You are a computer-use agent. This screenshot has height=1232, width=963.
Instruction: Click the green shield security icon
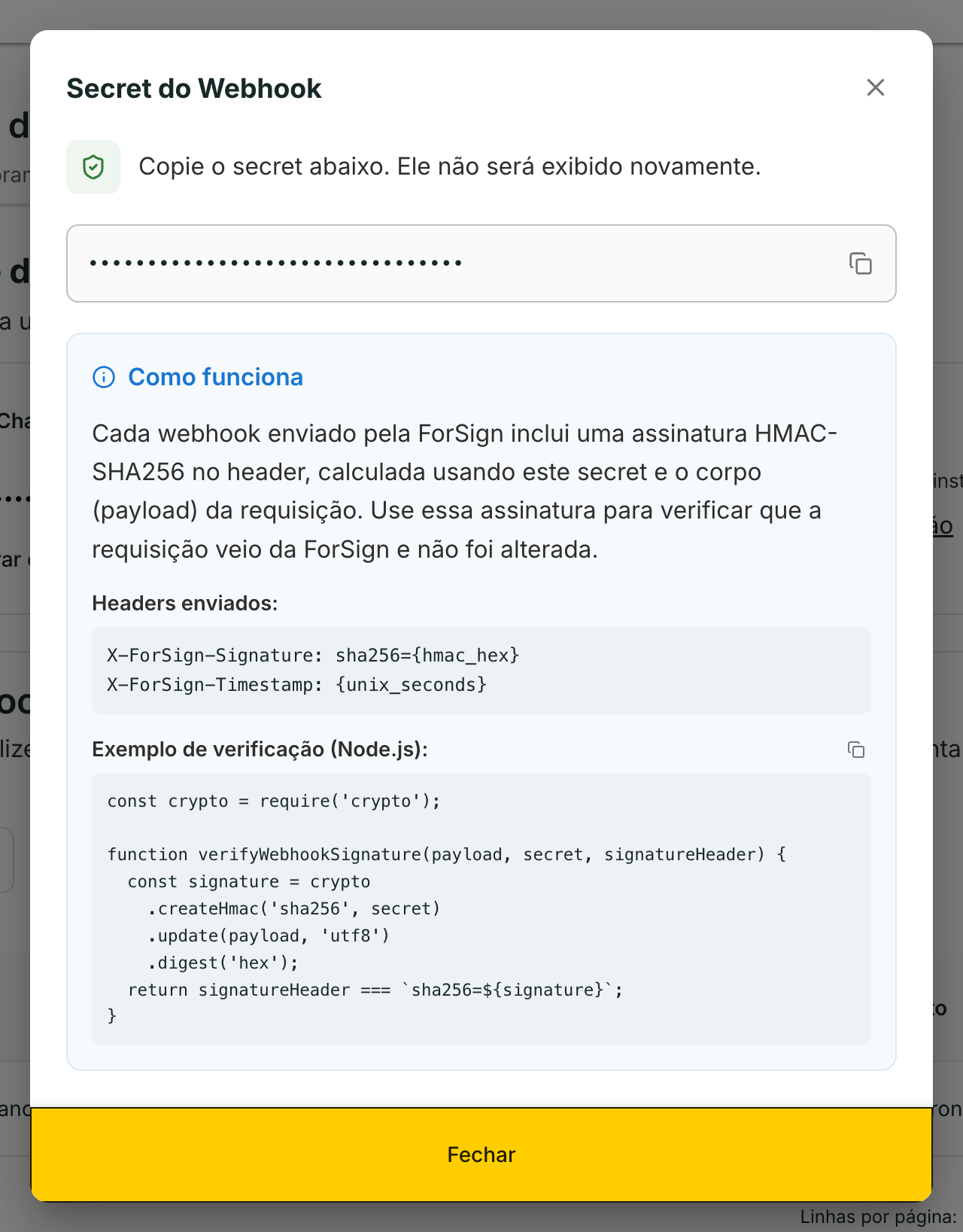(93, 167)
